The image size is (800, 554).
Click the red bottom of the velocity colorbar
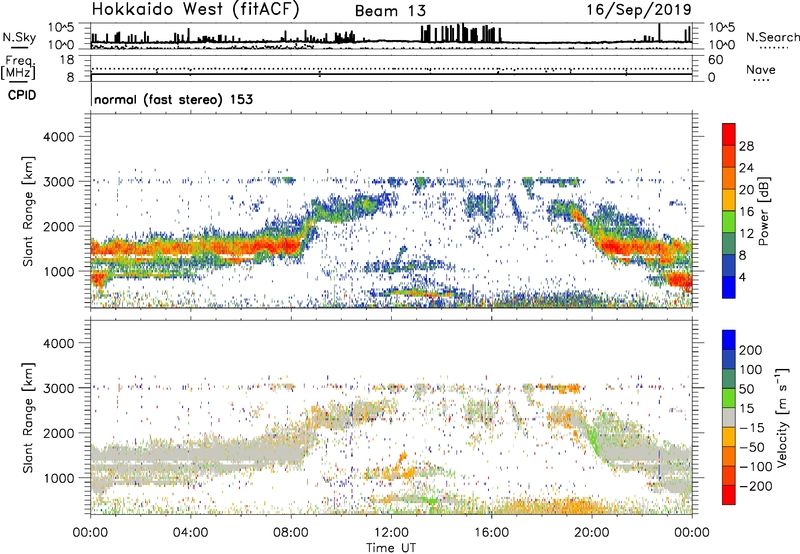pos(729,495)
